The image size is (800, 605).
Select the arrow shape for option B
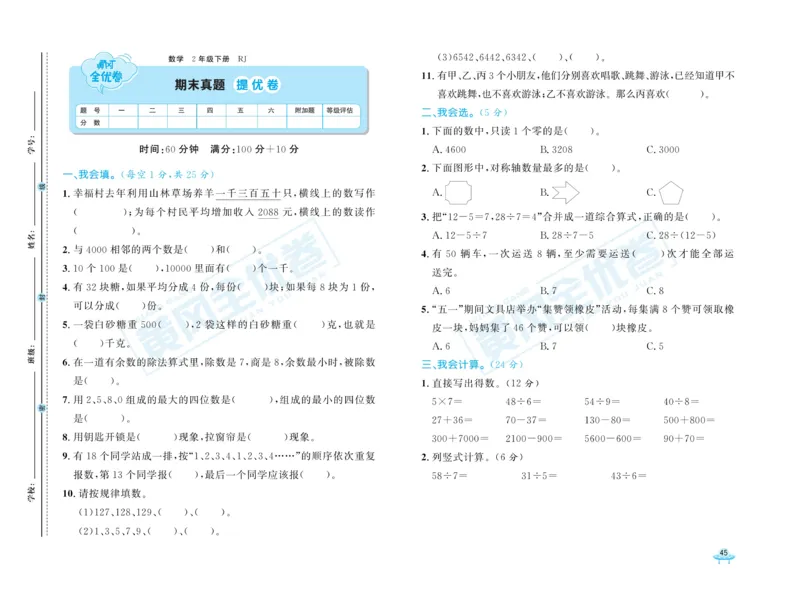click(x=565, y=190)
